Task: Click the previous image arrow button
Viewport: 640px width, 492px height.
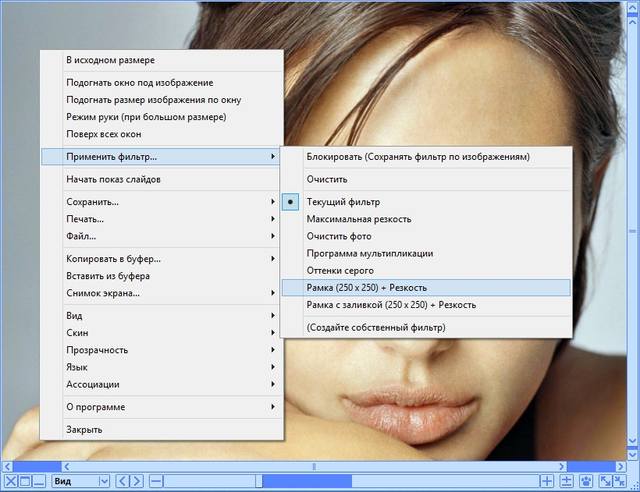Action: point(123,481)
